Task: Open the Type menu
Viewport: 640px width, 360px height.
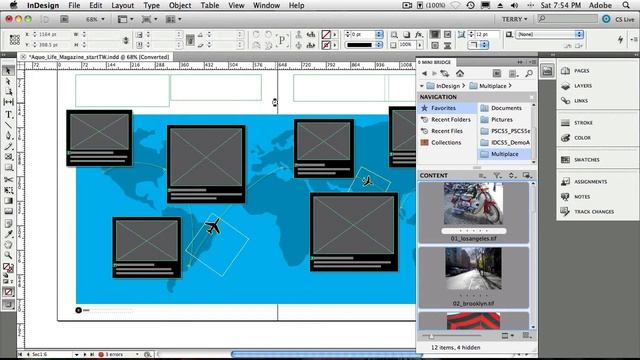Action: tap(151, 5)
